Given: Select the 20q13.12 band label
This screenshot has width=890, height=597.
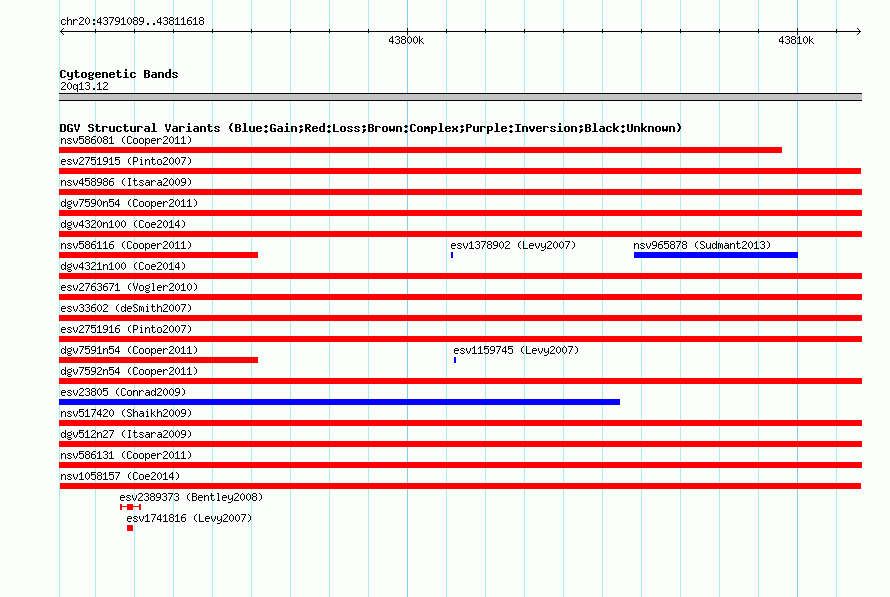Looking at the screenshot, I should (84, 86).
